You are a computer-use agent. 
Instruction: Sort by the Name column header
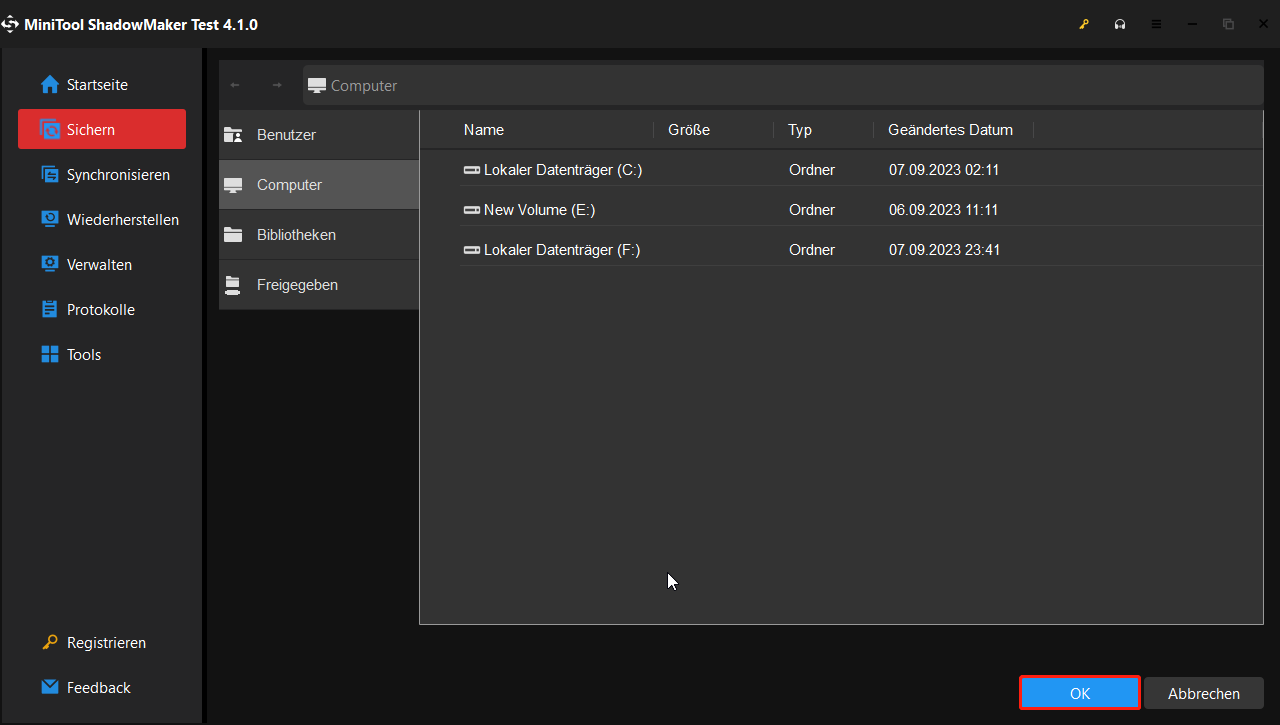pyautogui.click(x=483, y=129)
